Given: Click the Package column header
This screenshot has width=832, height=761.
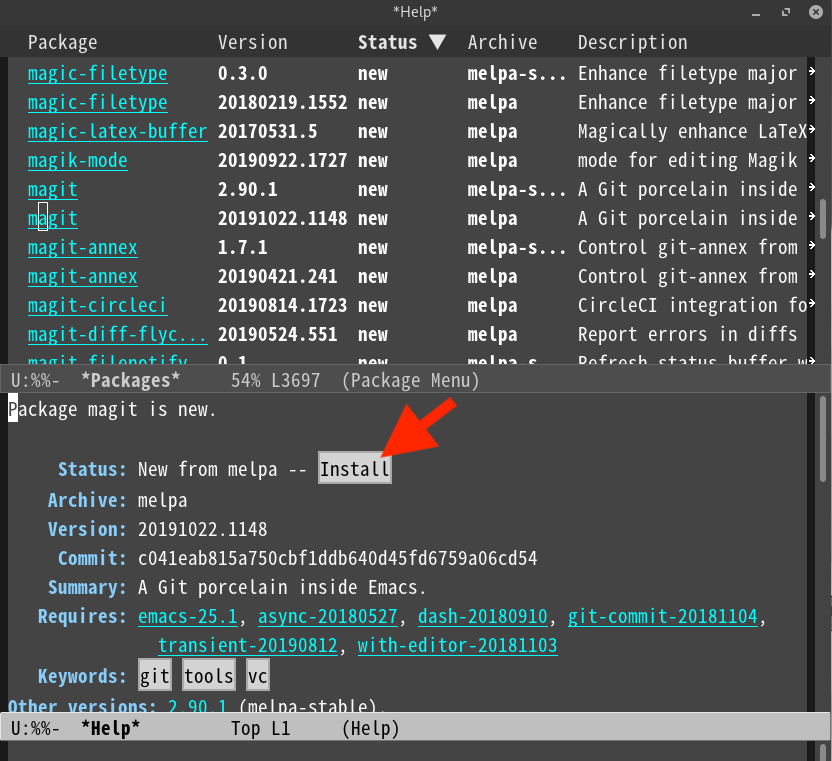Looking at the screenshot, I should click(63, 42).
